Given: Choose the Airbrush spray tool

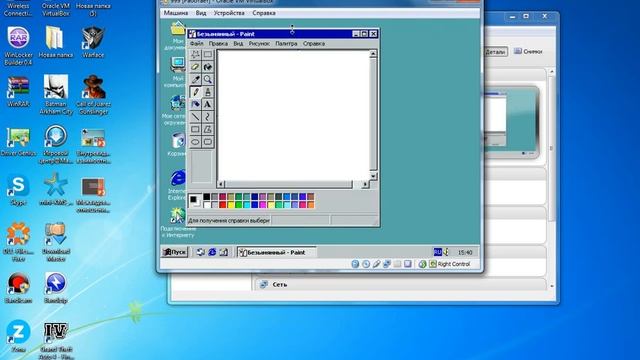Looking at the screenshot, I should pos(195,104).
